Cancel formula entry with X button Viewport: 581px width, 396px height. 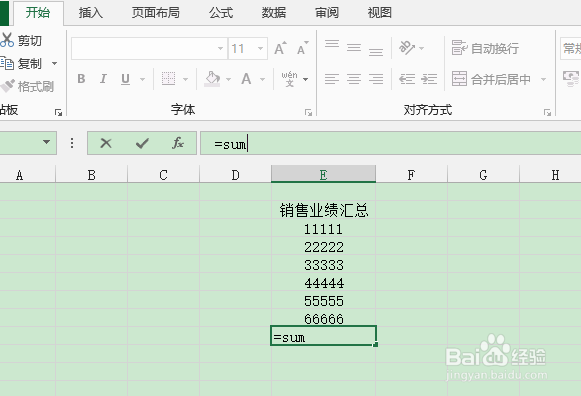click(106, 143)
